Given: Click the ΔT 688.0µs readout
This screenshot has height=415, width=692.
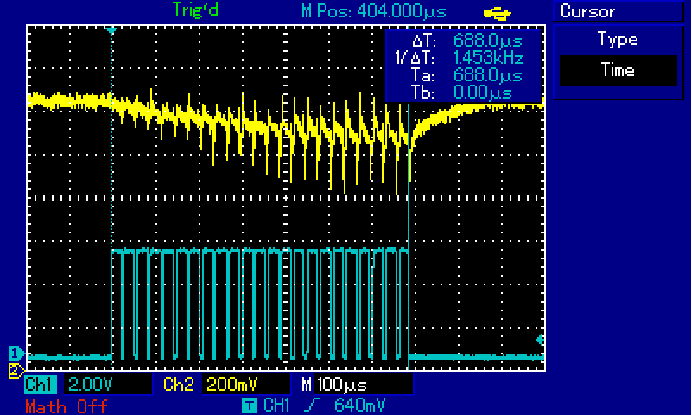Looking at the screenshot, I should 467,41.
